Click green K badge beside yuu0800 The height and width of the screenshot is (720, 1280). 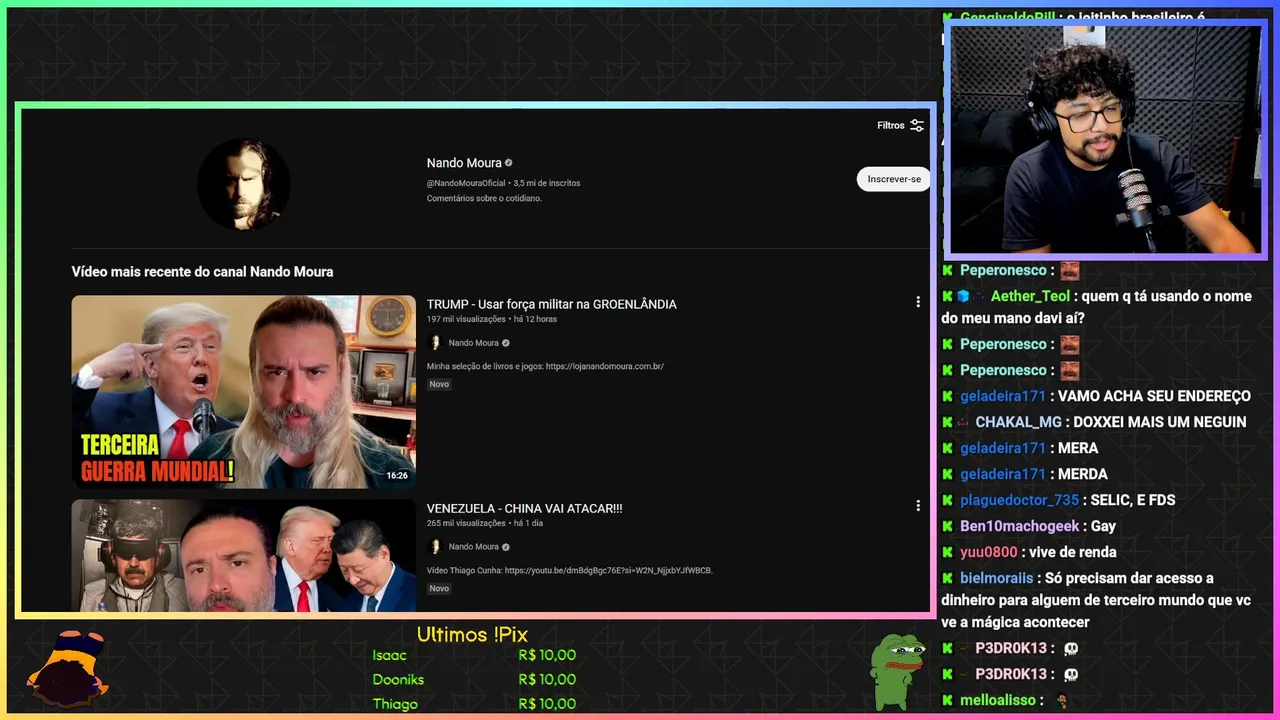pyautogui.click(x=947, y=552)
